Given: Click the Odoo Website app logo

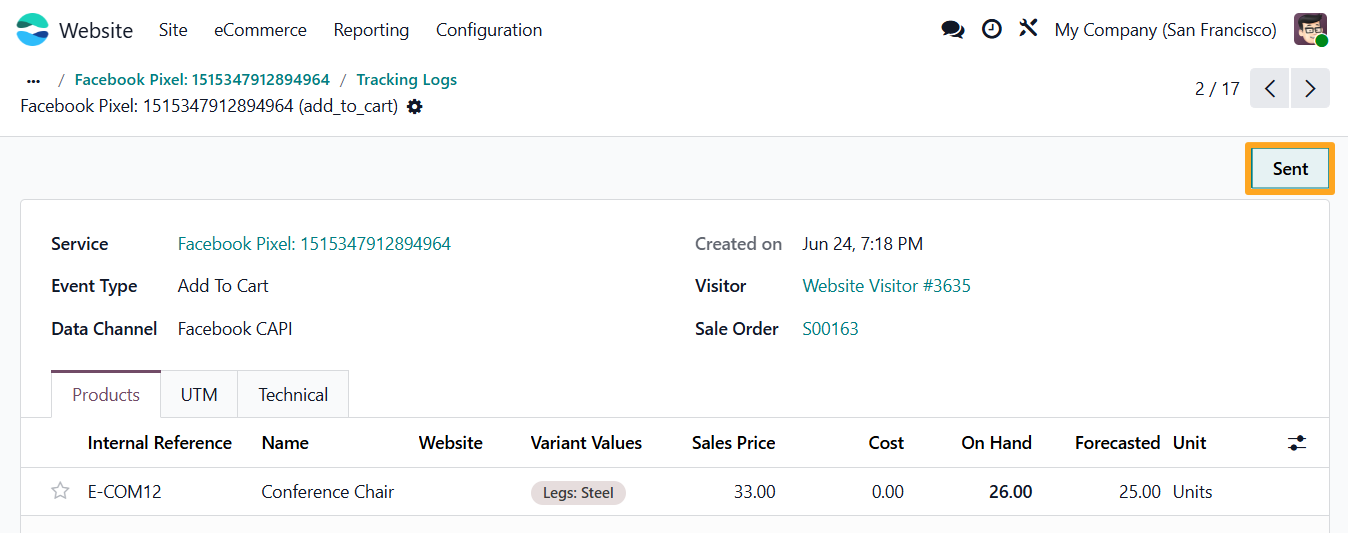Looking at the screenshot, I should tap(33, 30).
